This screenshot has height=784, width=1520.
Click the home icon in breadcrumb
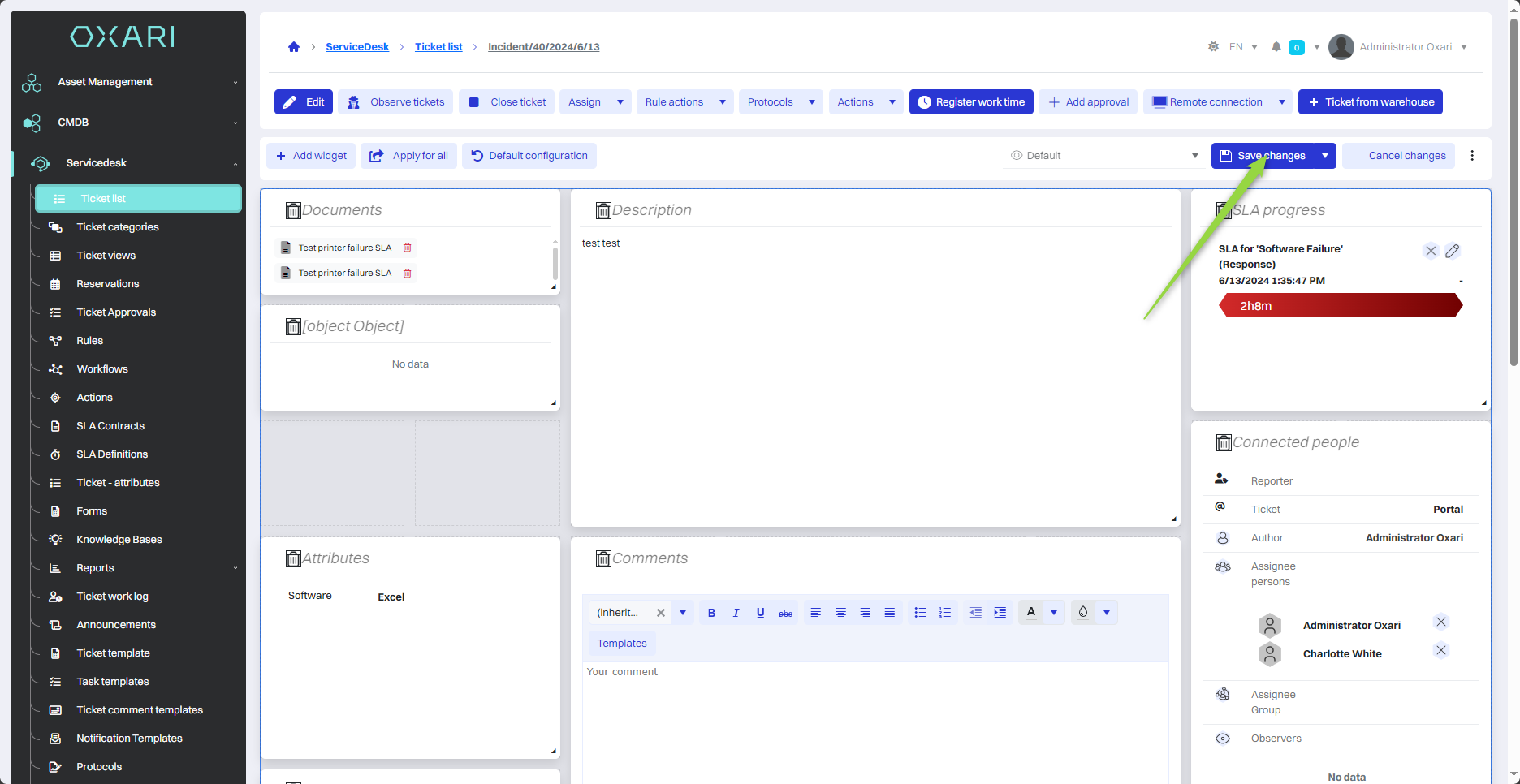294,47
